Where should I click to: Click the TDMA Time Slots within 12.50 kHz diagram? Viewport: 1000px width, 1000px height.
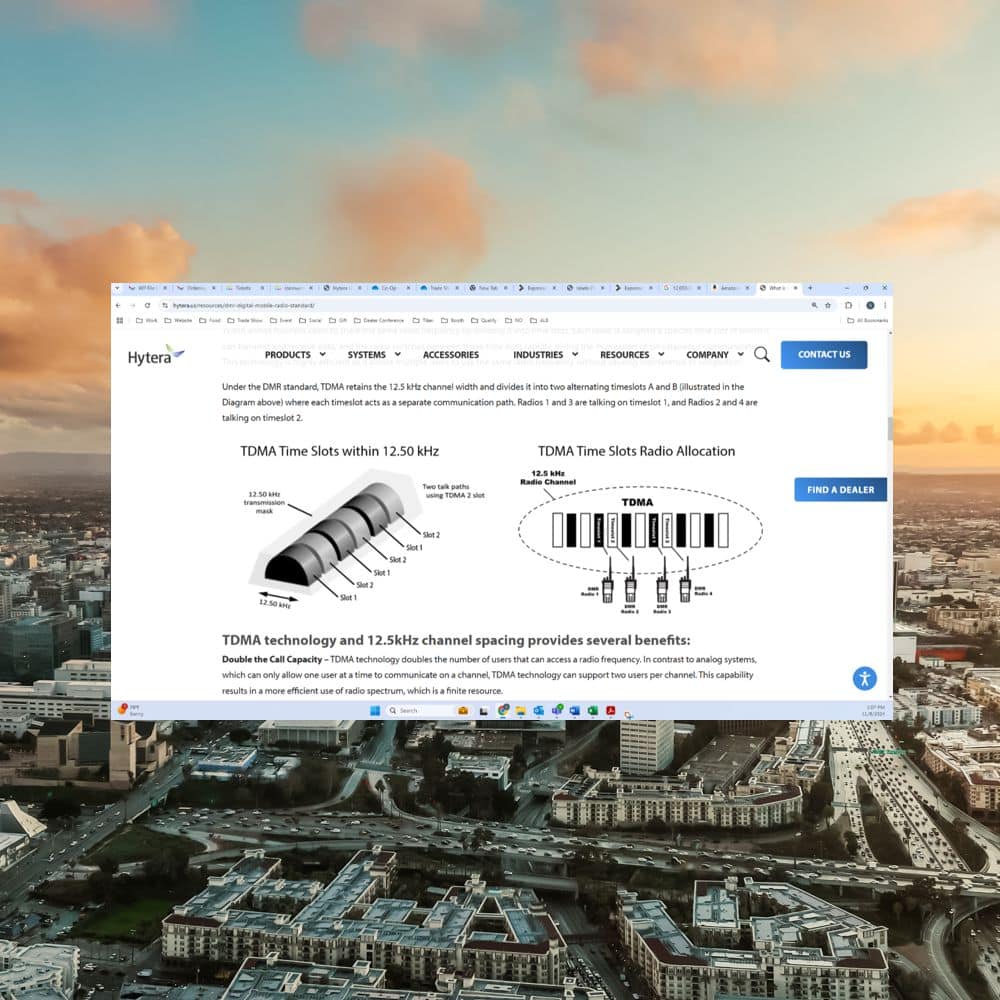coord(367,538)
